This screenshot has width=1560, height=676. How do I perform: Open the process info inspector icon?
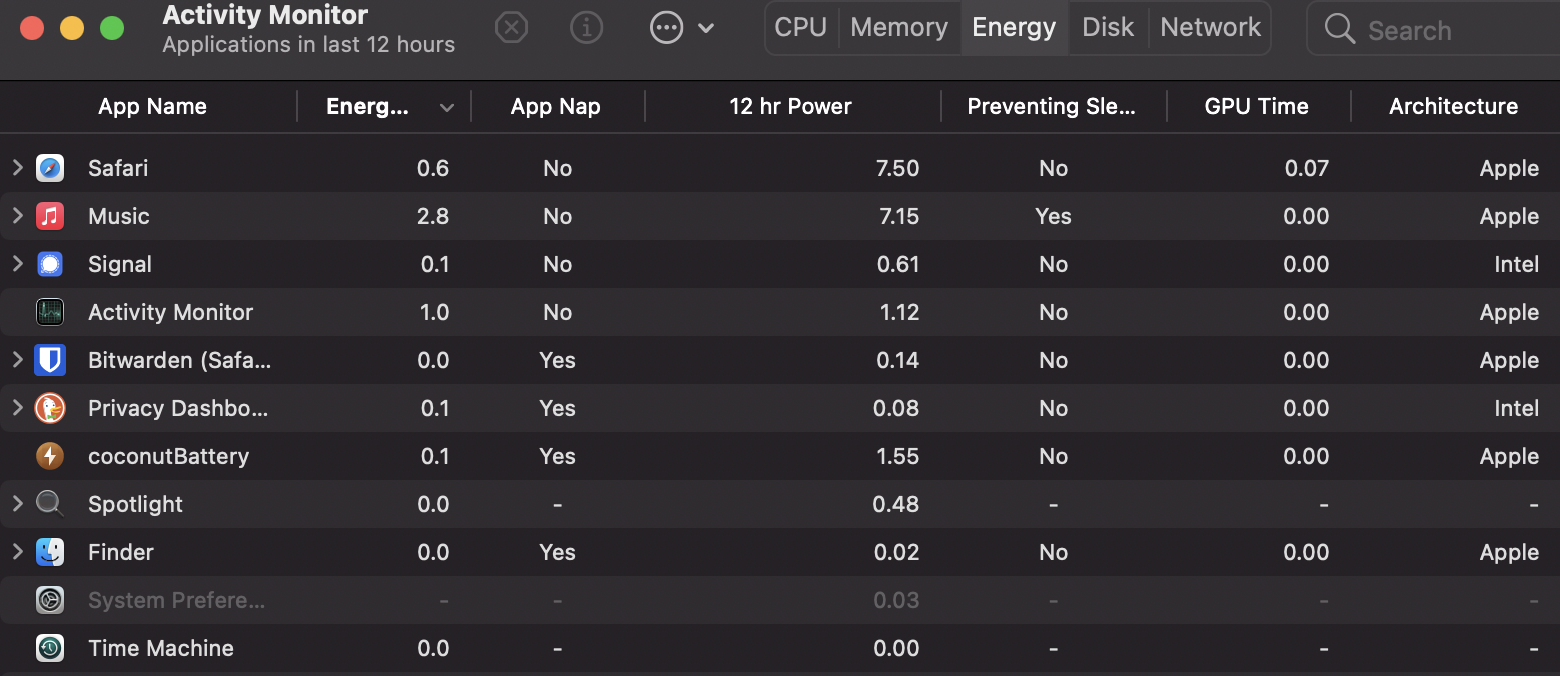(x=586, y=28)
